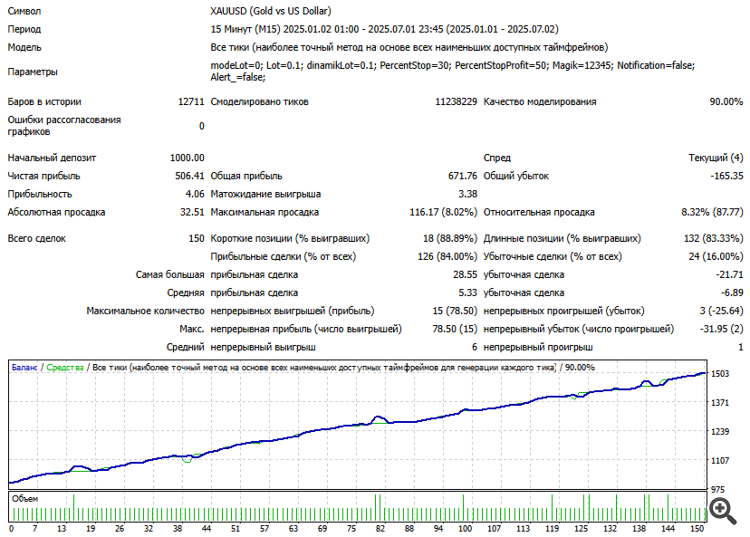Click the model value 'Все тики' row
The image size is (750, 537).
pos(409,47)
